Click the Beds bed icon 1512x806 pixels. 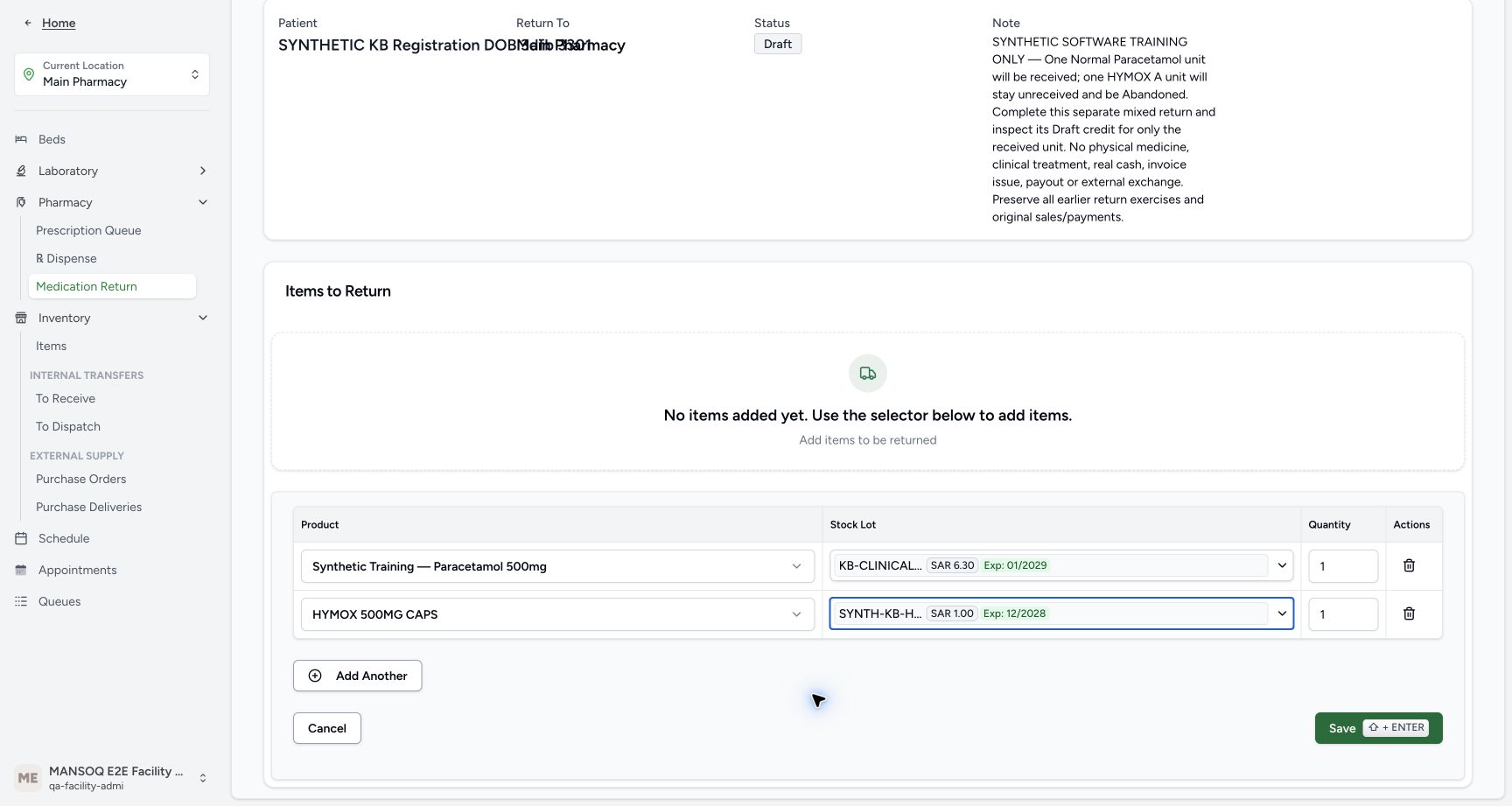[x=21, y=139]
